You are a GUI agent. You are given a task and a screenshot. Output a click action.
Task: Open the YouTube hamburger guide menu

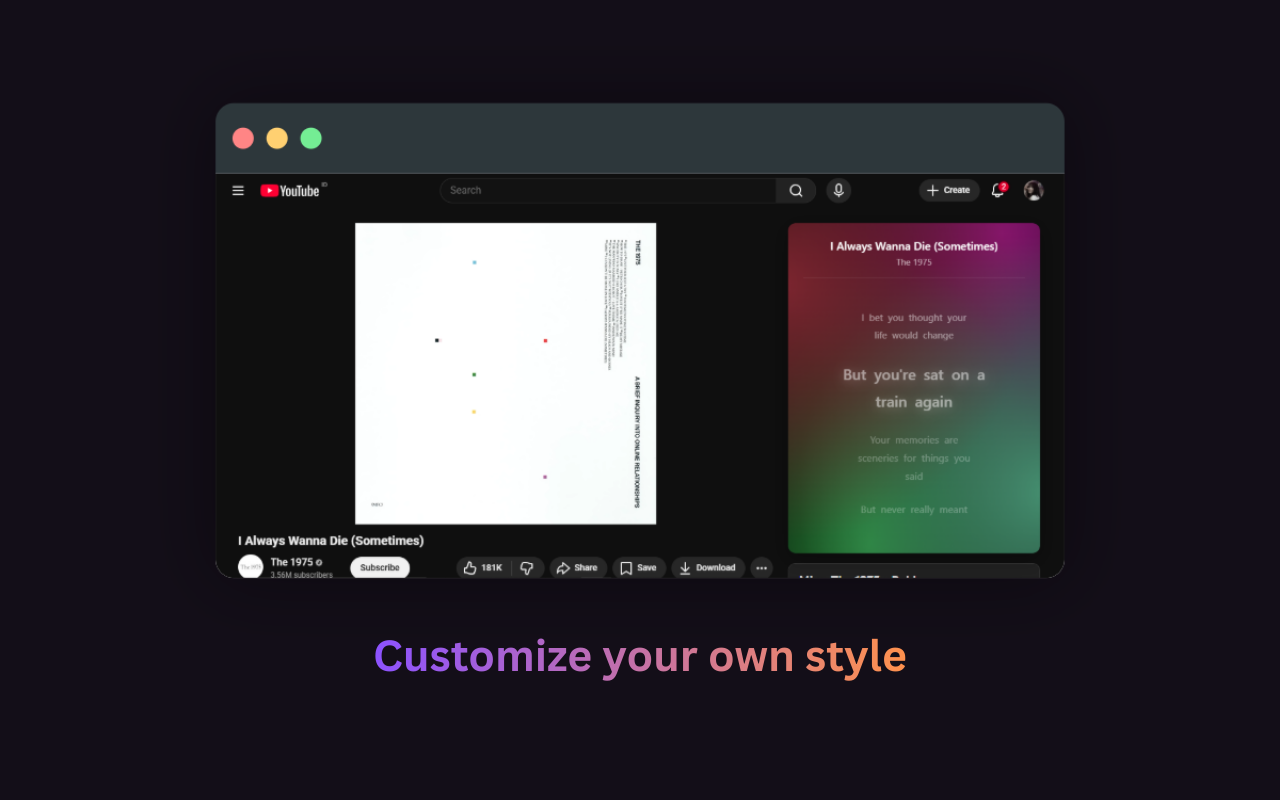pos(238,191)
